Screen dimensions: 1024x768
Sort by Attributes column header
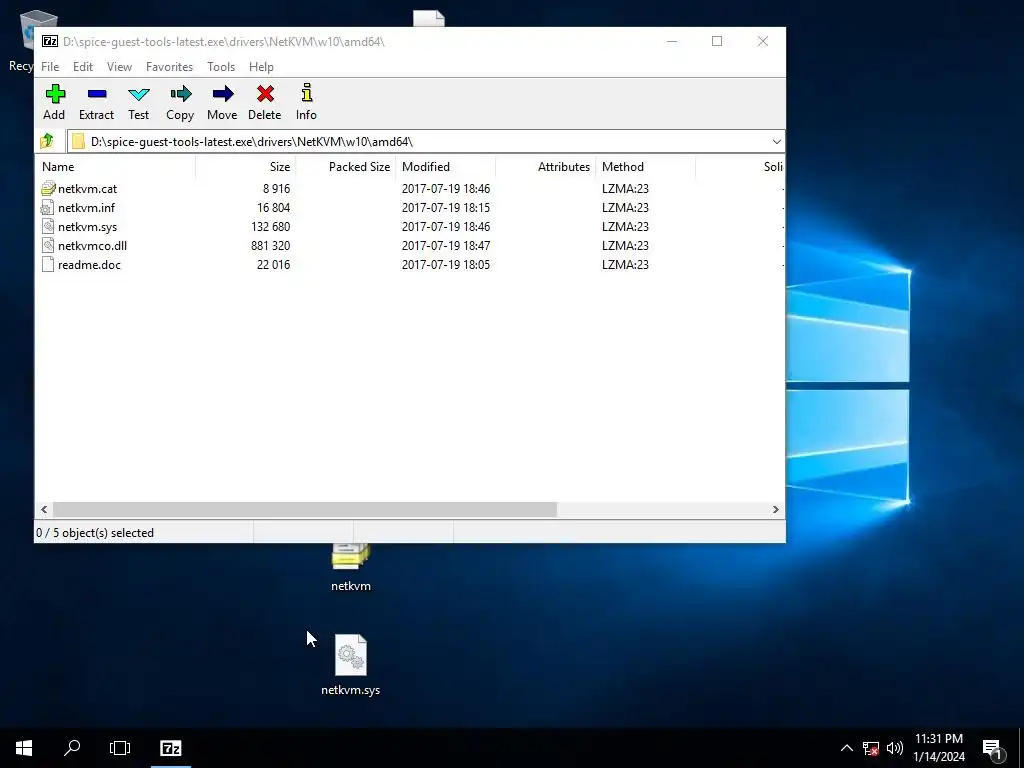point(546,167)
